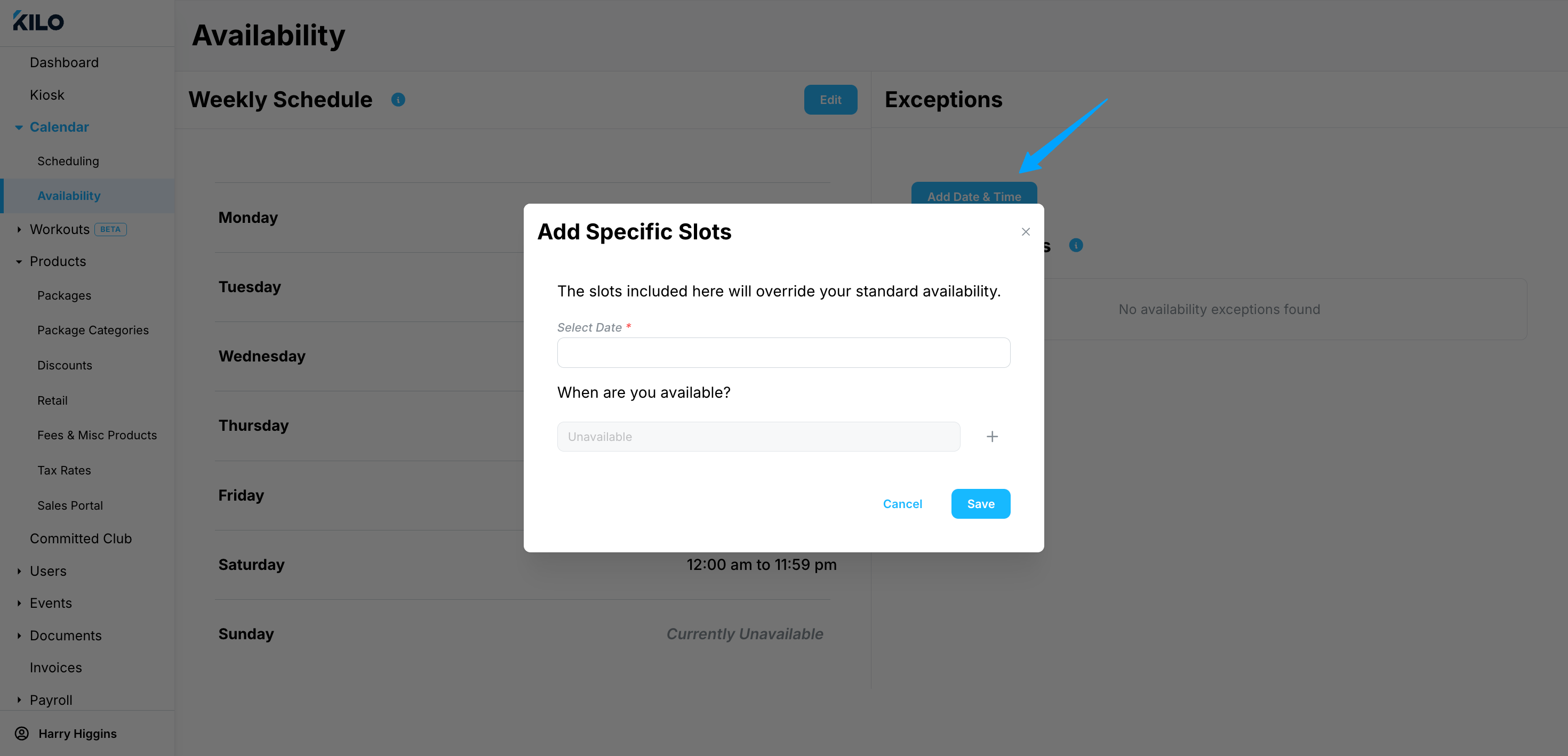Click the KILO logo

[x=38, y=21]
